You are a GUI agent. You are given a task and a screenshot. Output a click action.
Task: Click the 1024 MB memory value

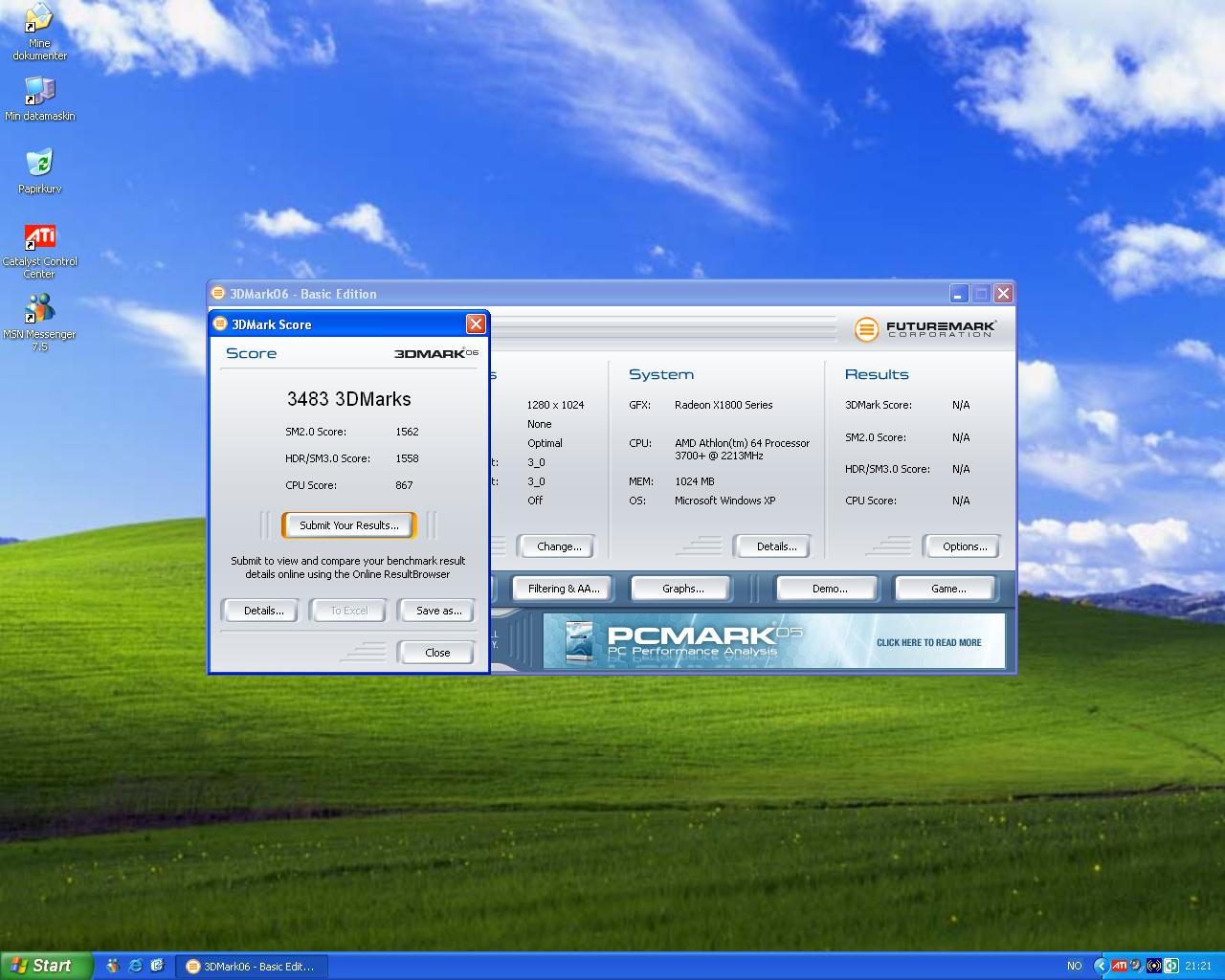694,481
